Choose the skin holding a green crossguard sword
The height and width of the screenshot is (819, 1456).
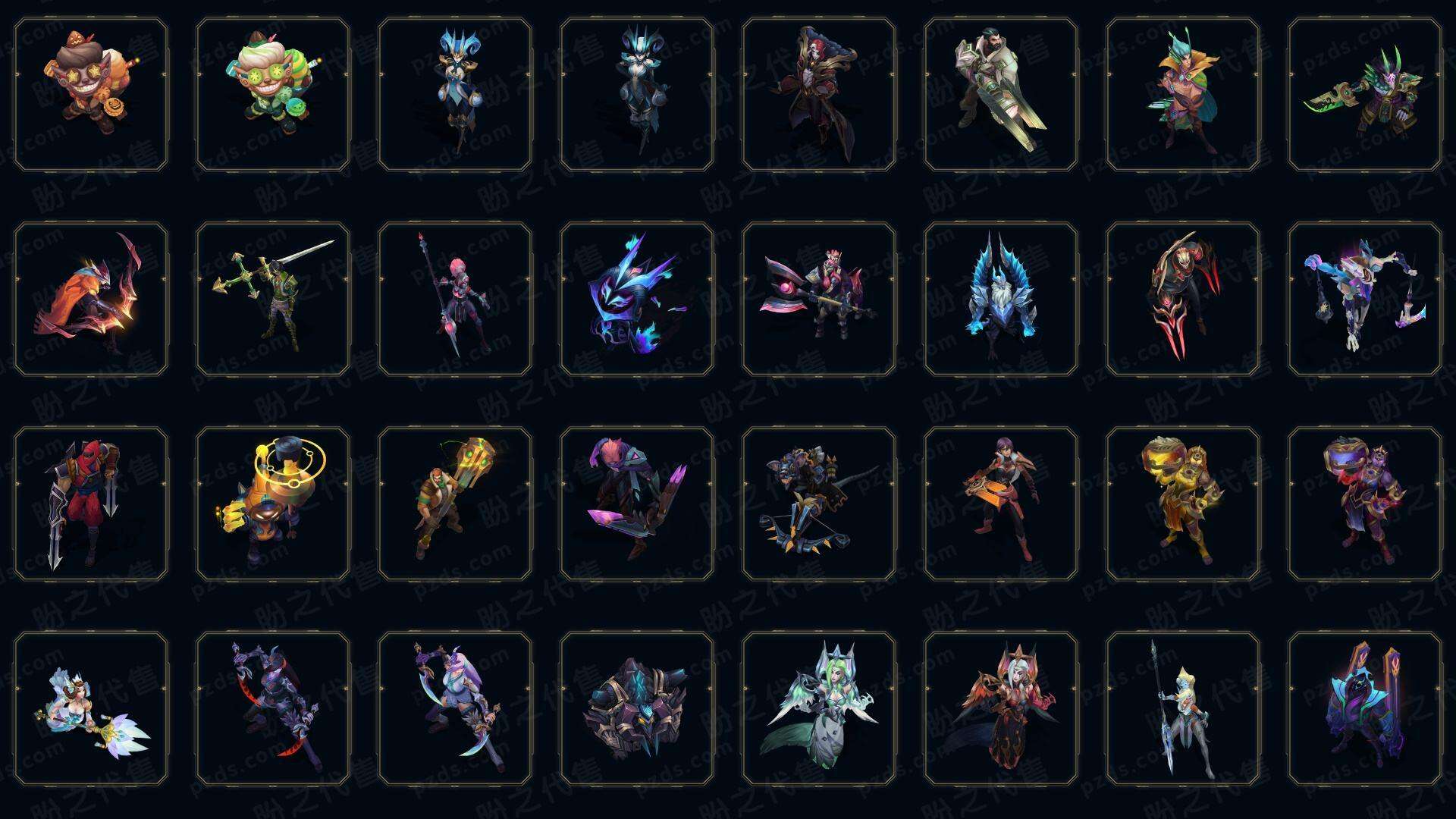tap(273, 299)
